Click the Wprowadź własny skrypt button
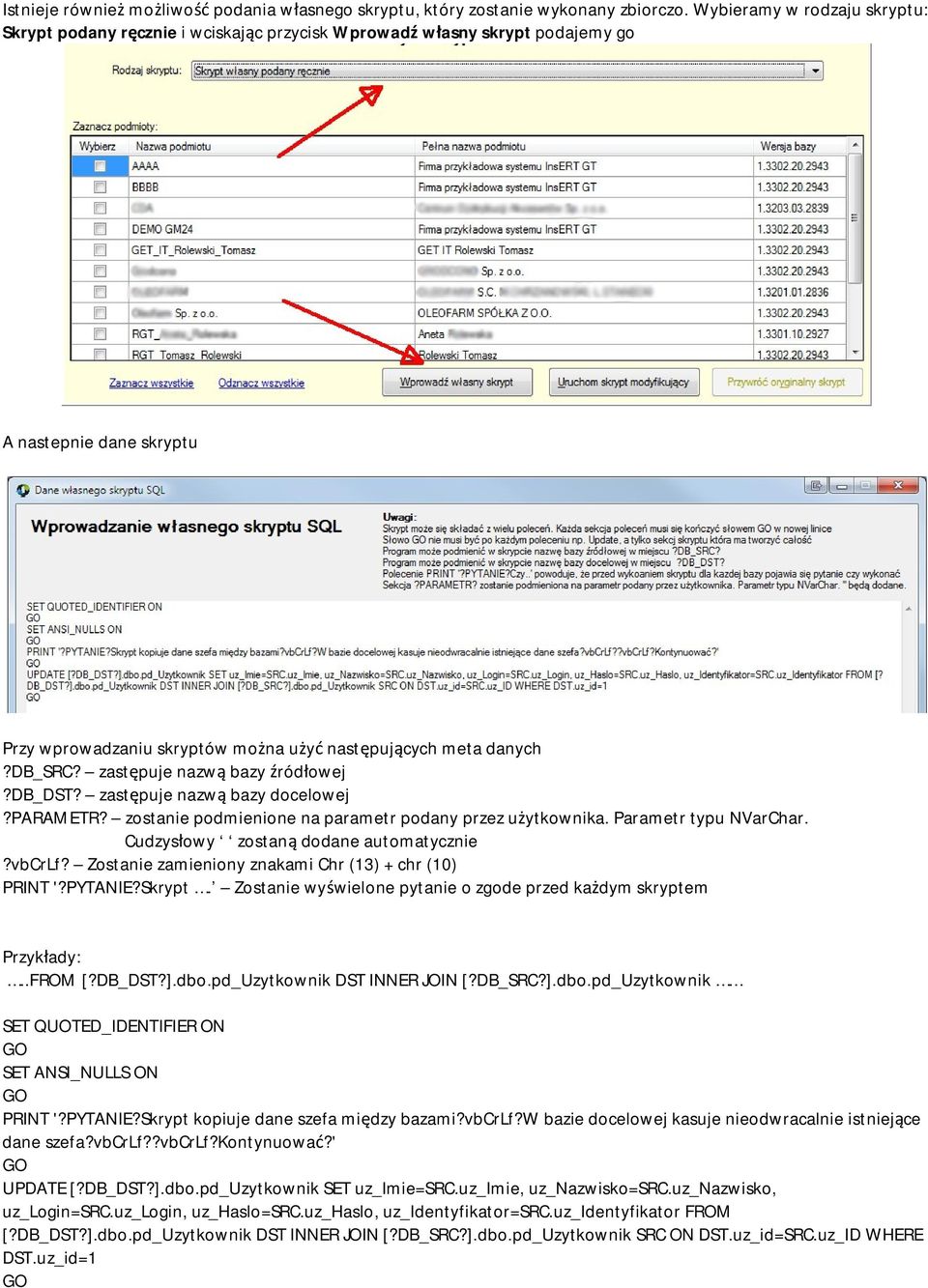 point(456,383)
